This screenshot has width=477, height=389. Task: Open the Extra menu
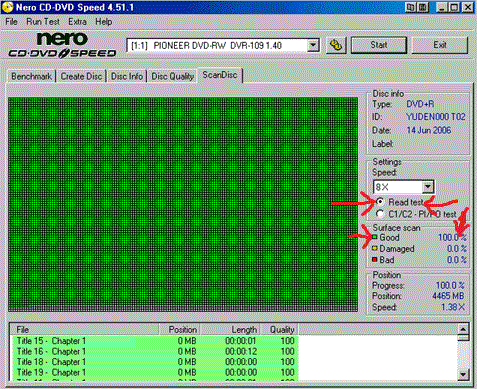pos(77,22)
